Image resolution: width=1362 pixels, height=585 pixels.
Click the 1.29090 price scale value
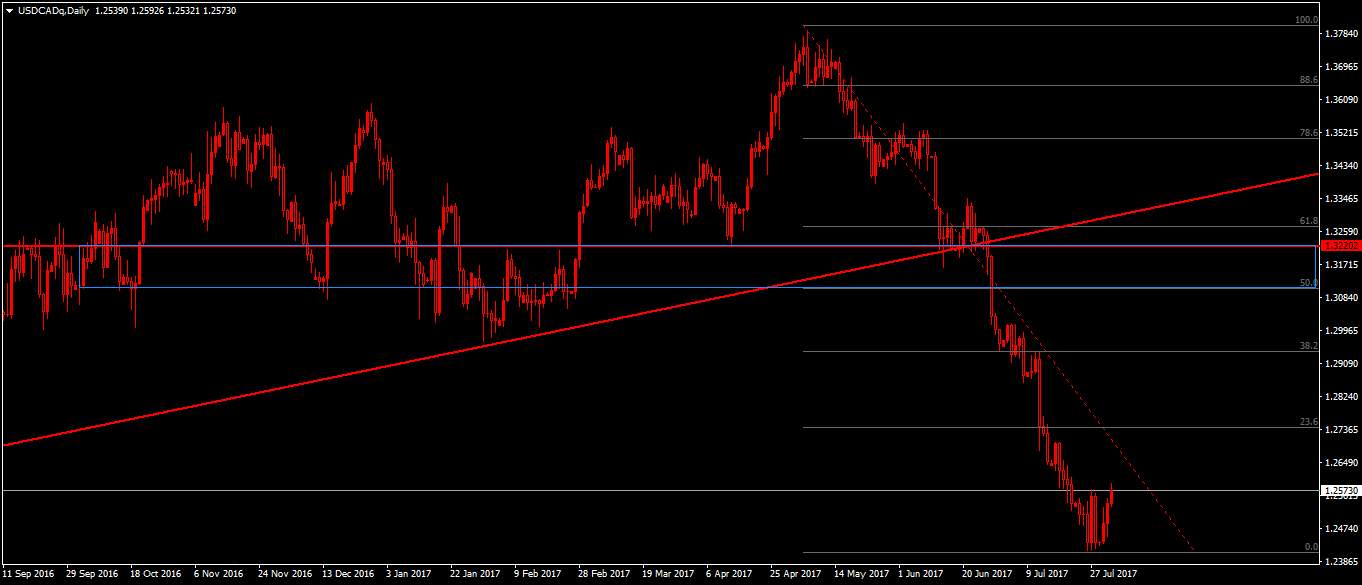tap(1341, 364)
